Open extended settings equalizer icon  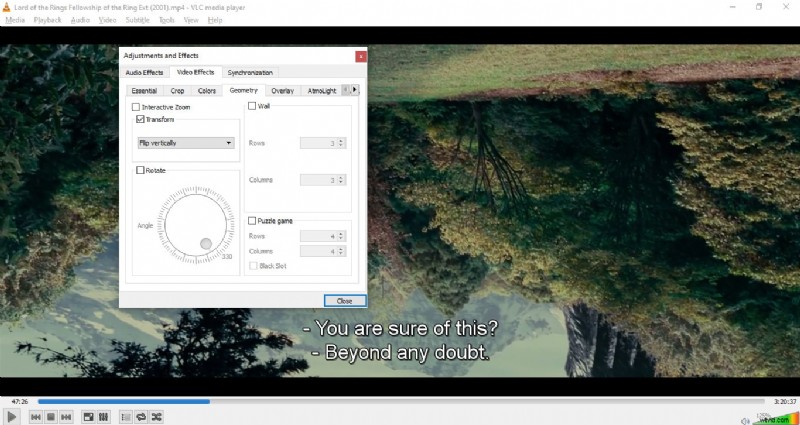point(103,417)
